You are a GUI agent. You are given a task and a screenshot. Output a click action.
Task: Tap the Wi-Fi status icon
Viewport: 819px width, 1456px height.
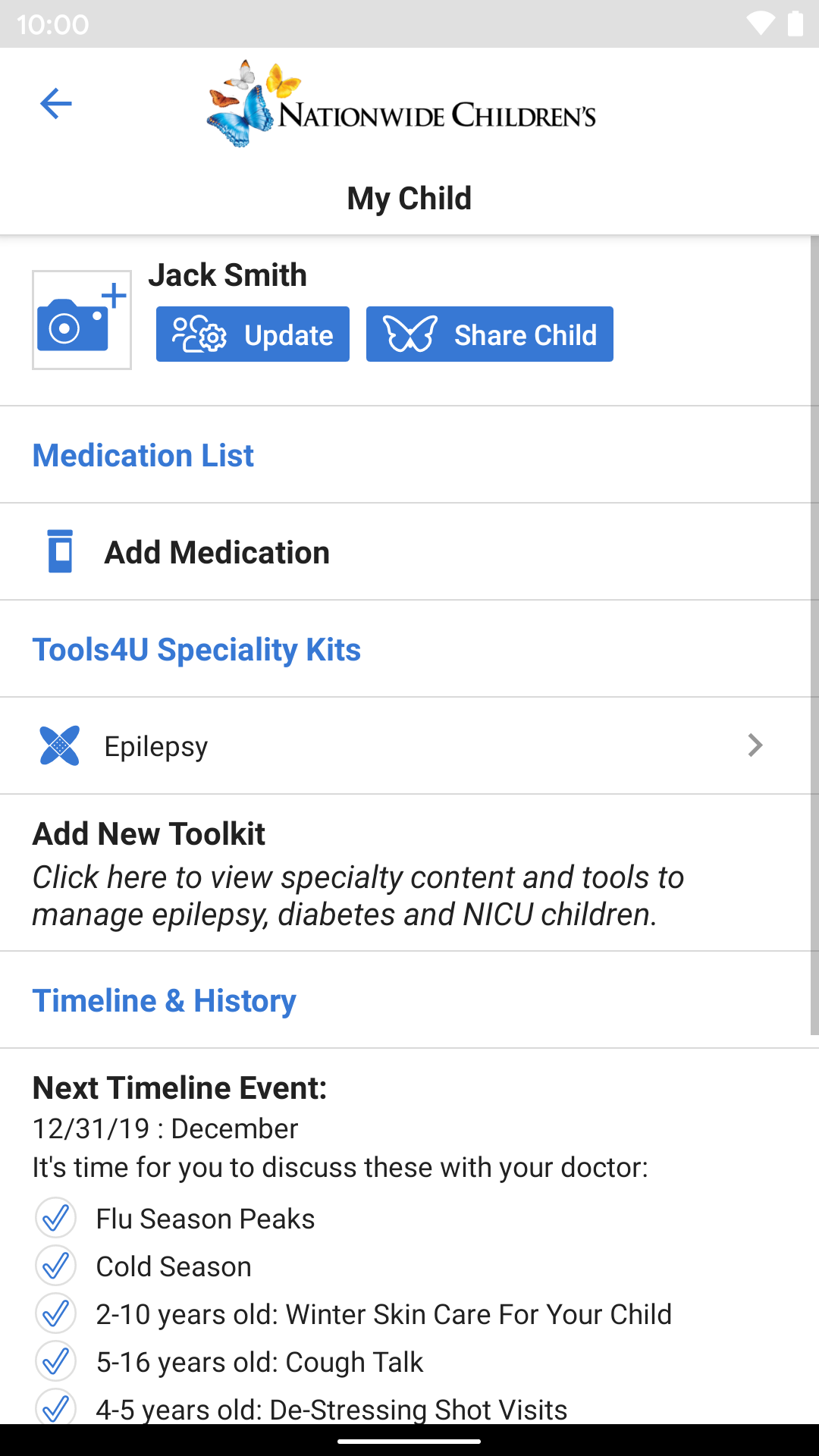pos(760,24)
